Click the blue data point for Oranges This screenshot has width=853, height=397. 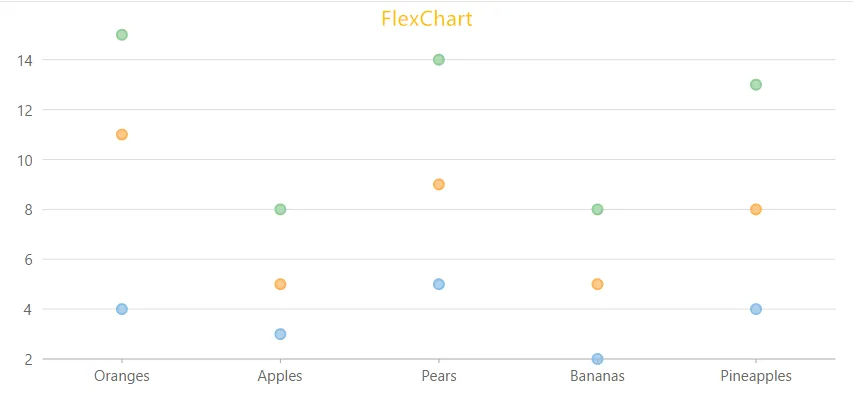click(x=122, y=309)
